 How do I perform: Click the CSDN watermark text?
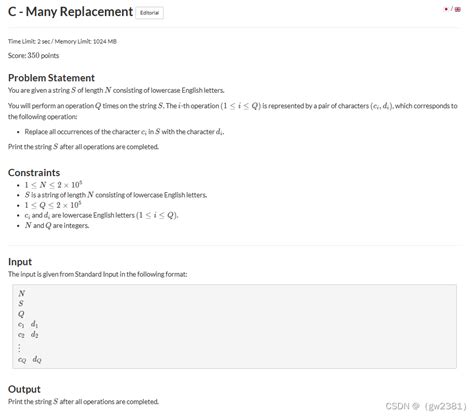coord(426,406)
